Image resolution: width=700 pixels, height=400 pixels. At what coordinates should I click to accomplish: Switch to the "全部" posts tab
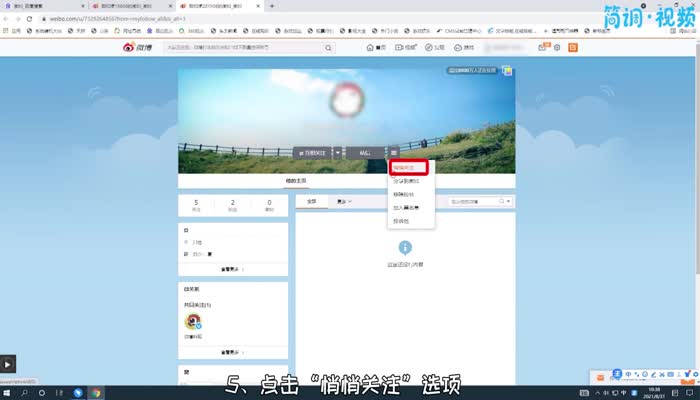click(x=311, y=201)
